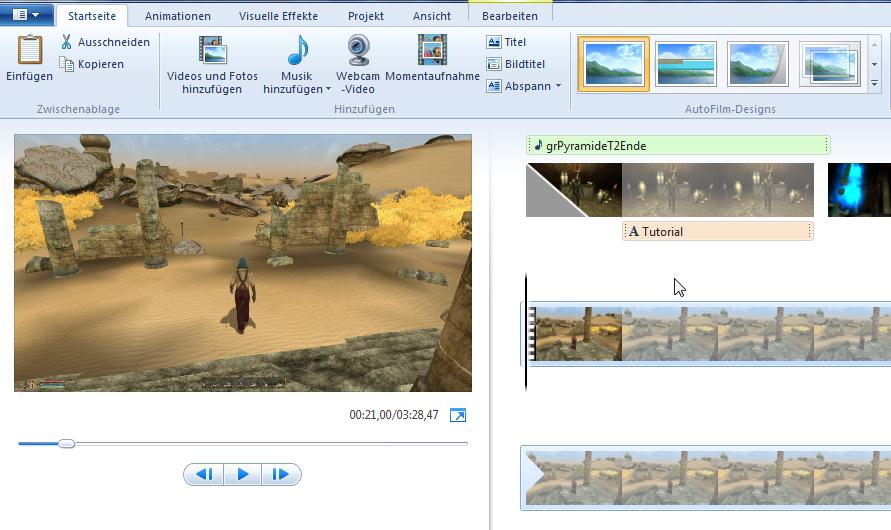
Task: Add a Bildtitel caption
Action: pos(516,64)
